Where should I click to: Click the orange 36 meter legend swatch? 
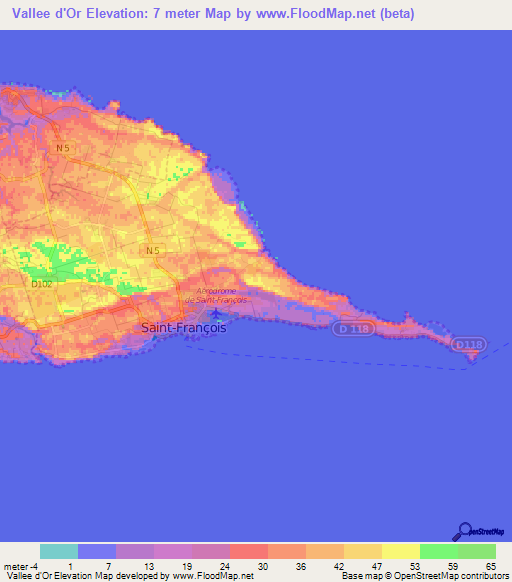pyautogui.click(x=325, y=552)
